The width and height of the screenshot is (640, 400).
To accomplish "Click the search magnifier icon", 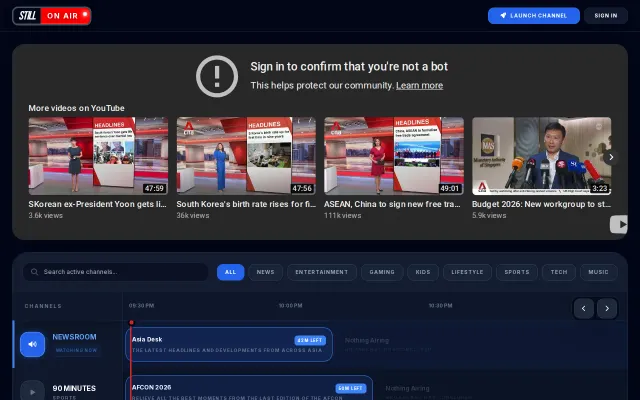I will (x=34, y=272).
